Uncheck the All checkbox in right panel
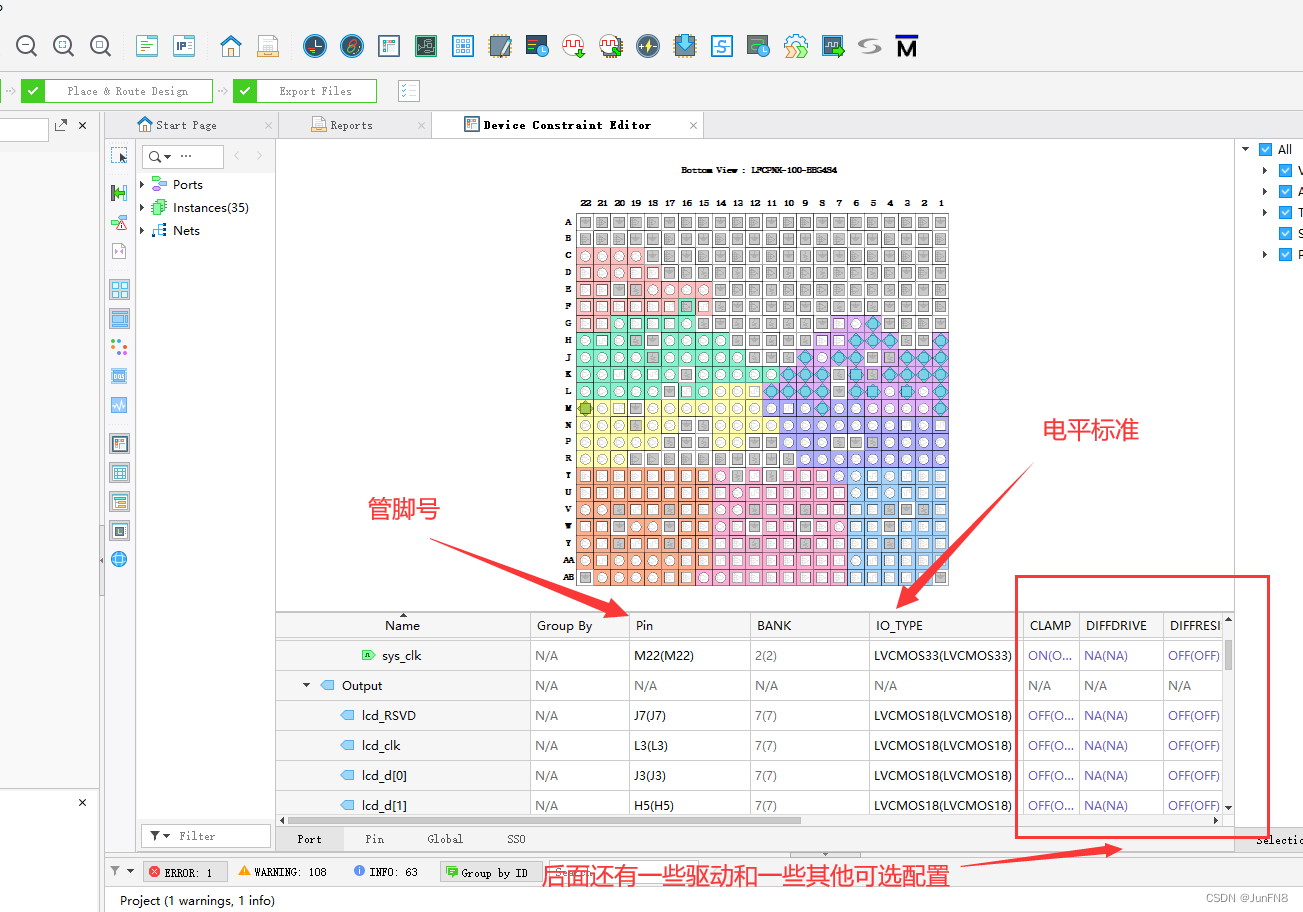Viewport: 1303px width, 912px height. [1266, 148]
